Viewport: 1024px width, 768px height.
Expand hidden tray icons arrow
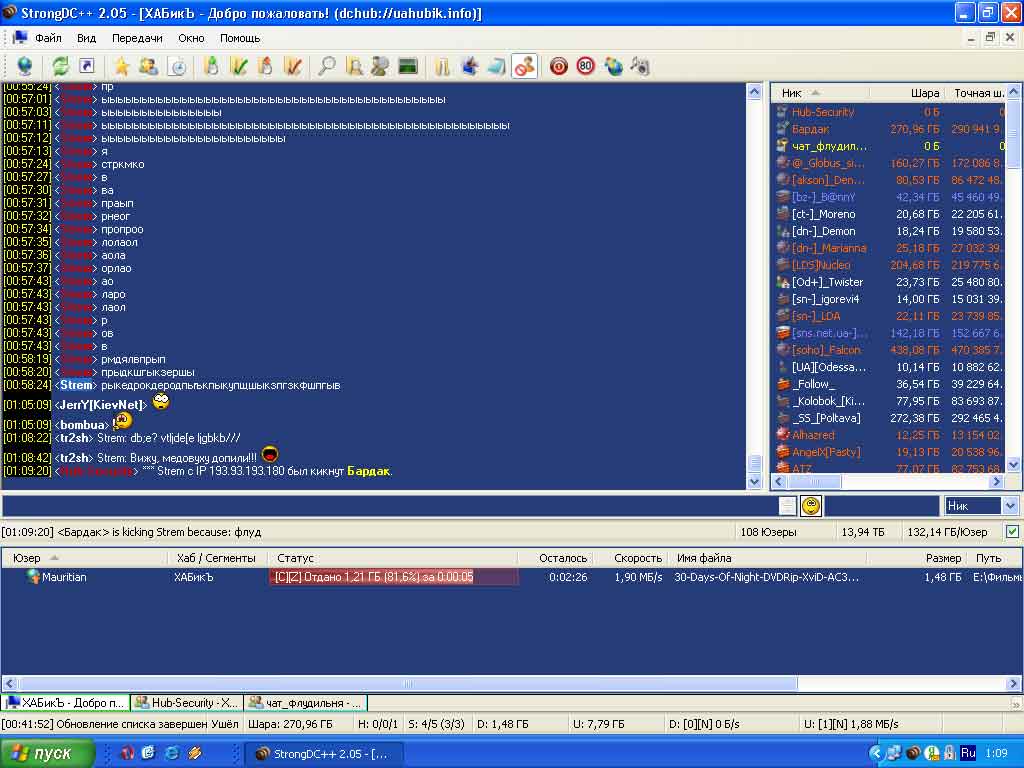tap(876, 753)
